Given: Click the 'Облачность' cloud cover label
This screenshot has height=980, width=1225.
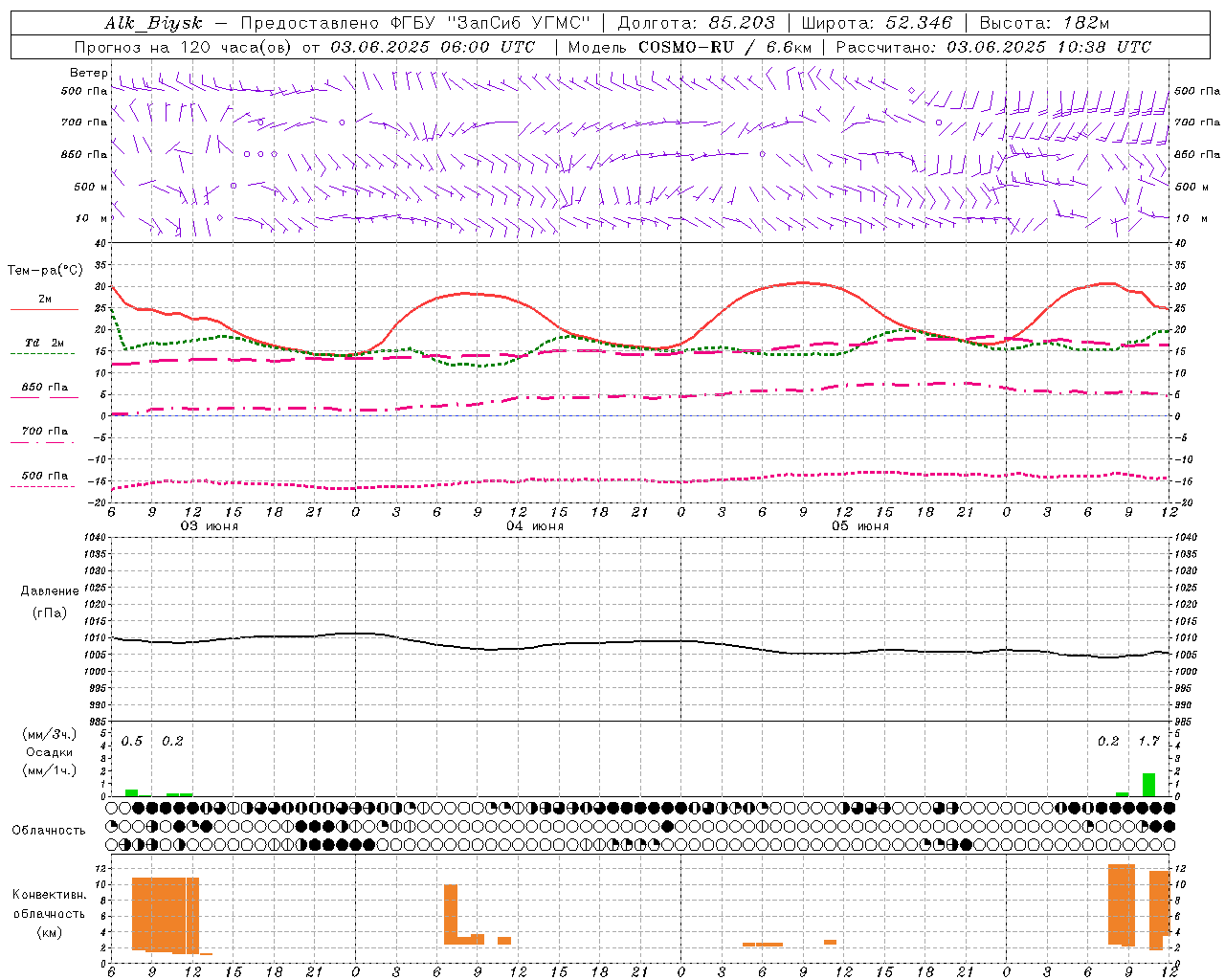Looking at the screenshot, I should (49, 831).
